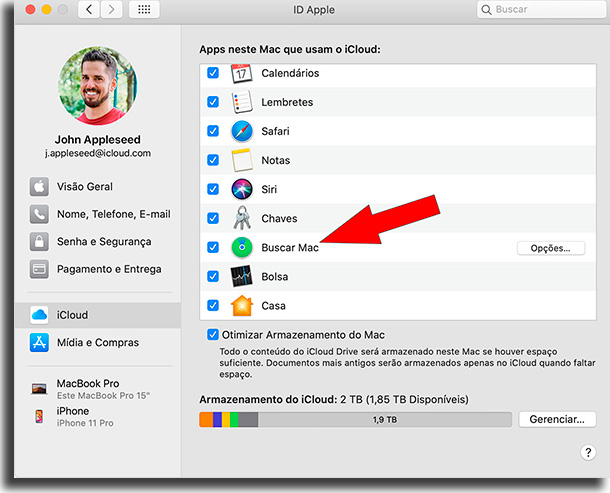This screenshot has height=493, width=610.
Task: Click the Chaves keychain icon
Action: (242, 218)
